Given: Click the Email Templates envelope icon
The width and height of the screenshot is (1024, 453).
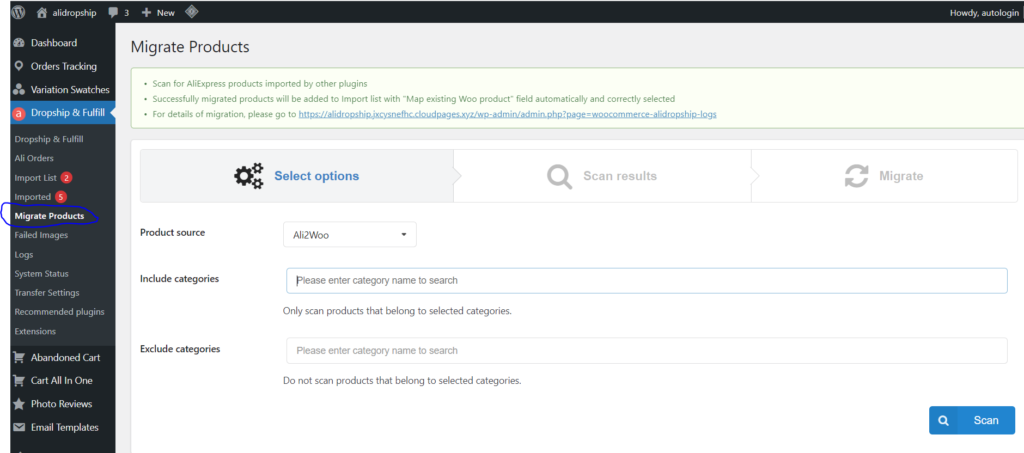Looking at the screenshot, I should 19,428.
